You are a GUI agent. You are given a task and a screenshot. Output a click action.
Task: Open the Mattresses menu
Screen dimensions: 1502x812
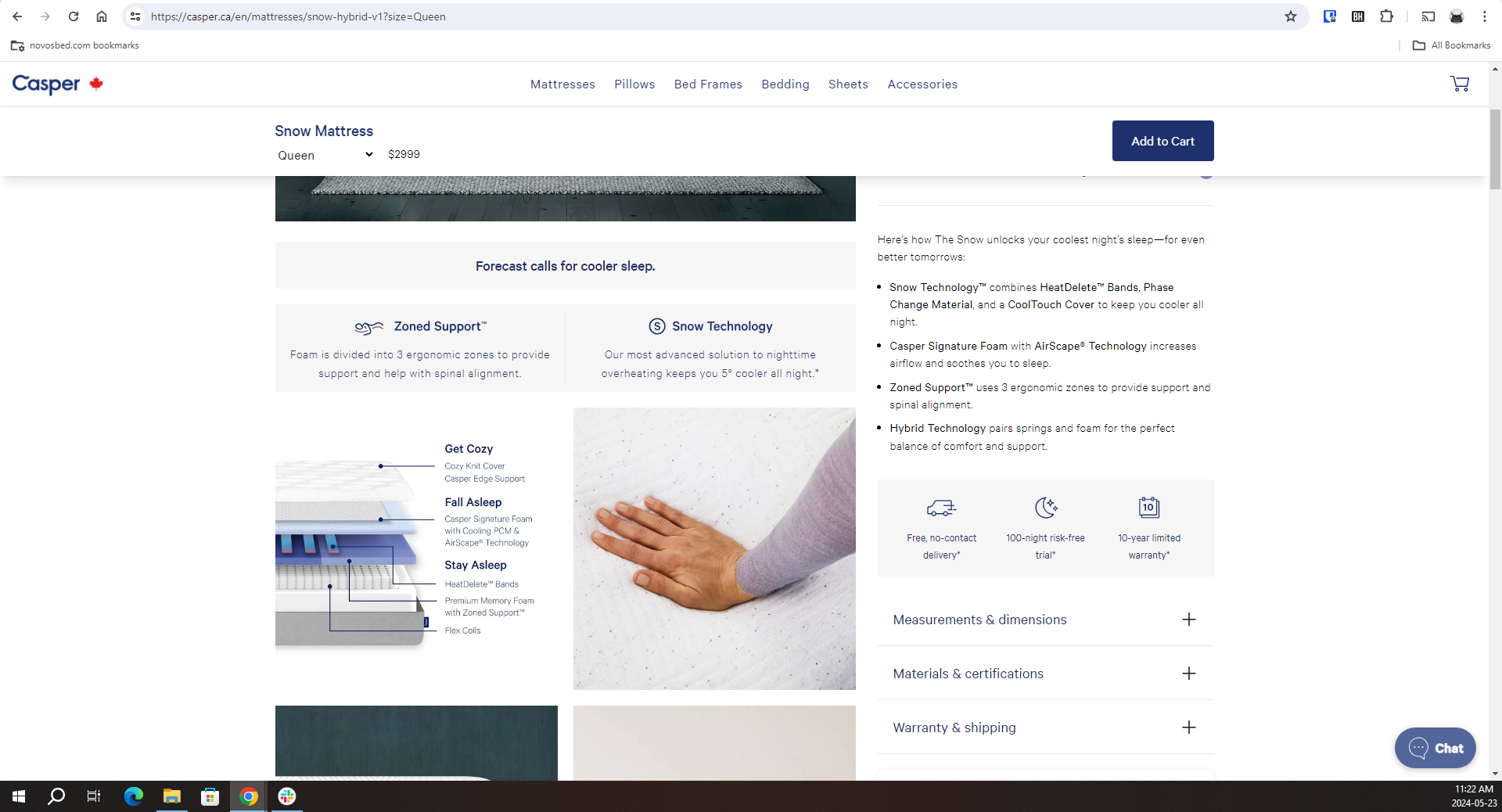(562, 84)
